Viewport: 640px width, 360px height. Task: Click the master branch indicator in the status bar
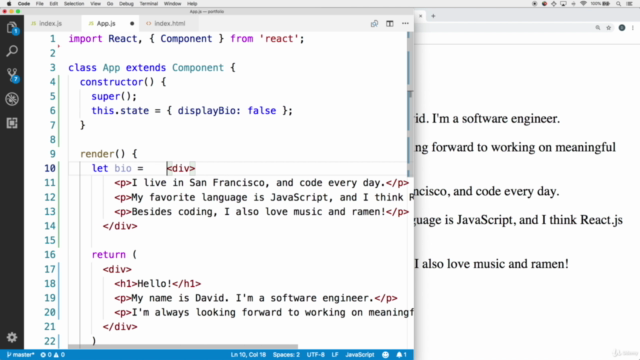pyautogui.click(x=20, y=355)
